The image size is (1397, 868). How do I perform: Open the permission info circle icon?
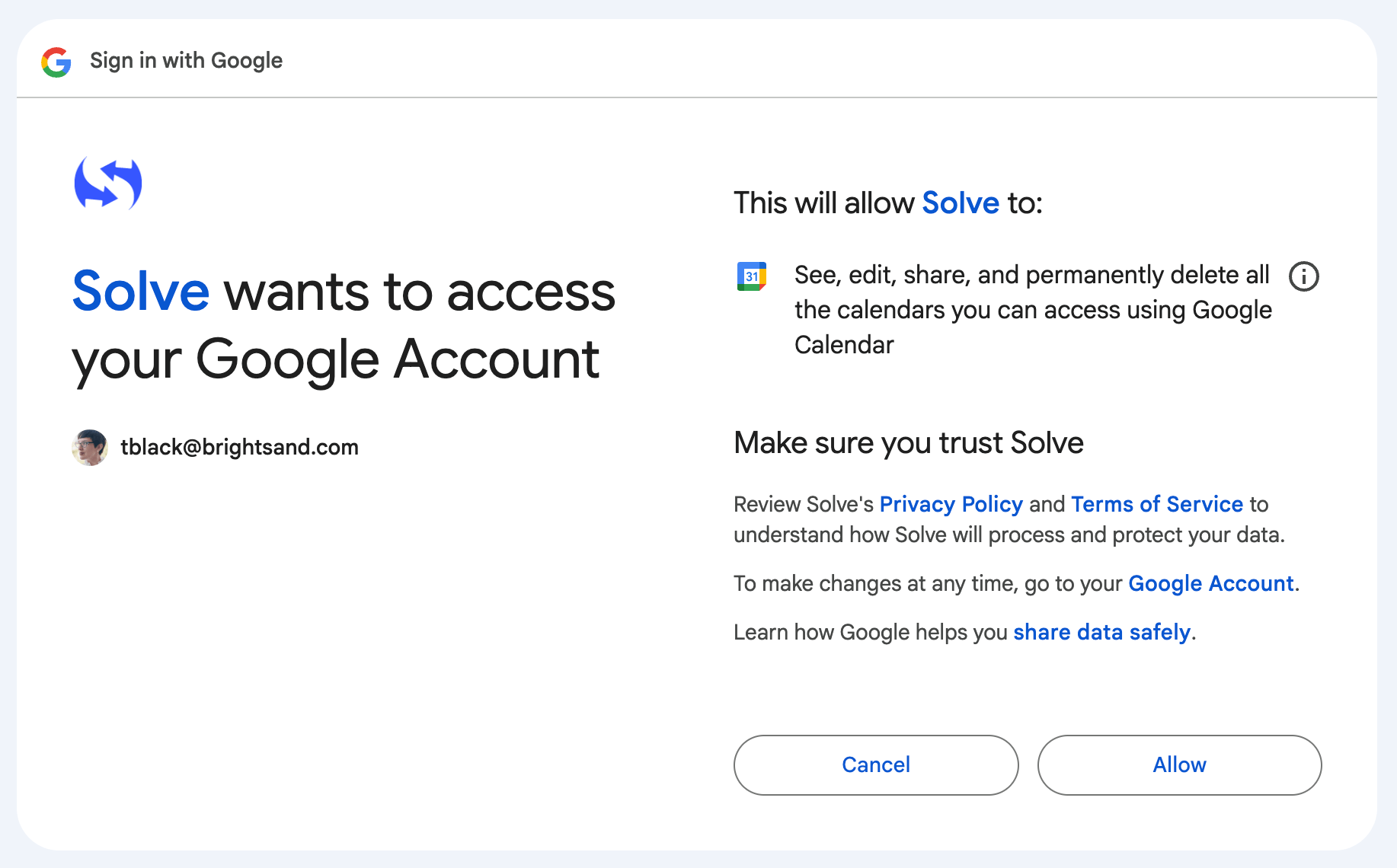pos(1303,276)
